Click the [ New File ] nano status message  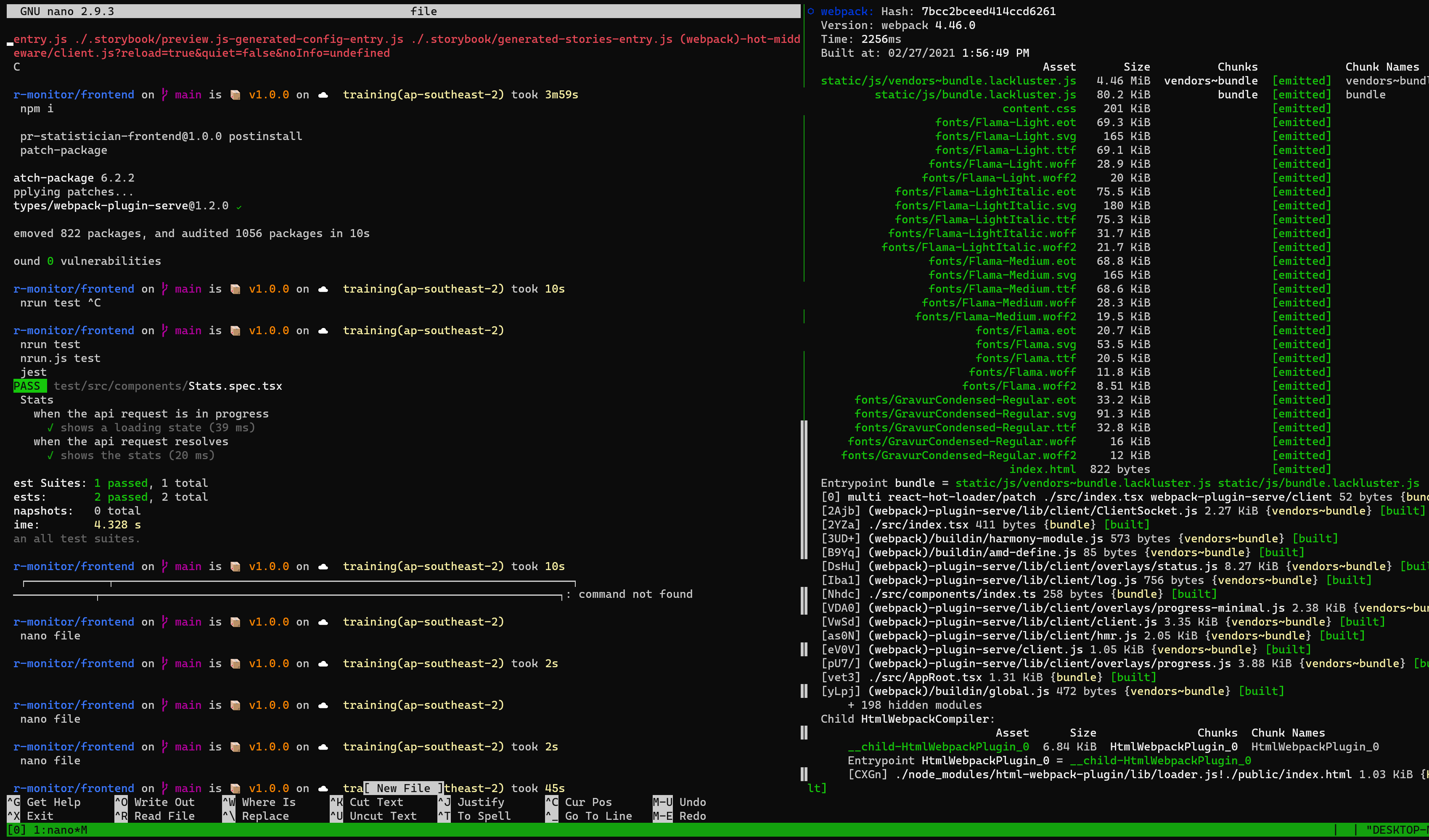click(x=403, y=788)
